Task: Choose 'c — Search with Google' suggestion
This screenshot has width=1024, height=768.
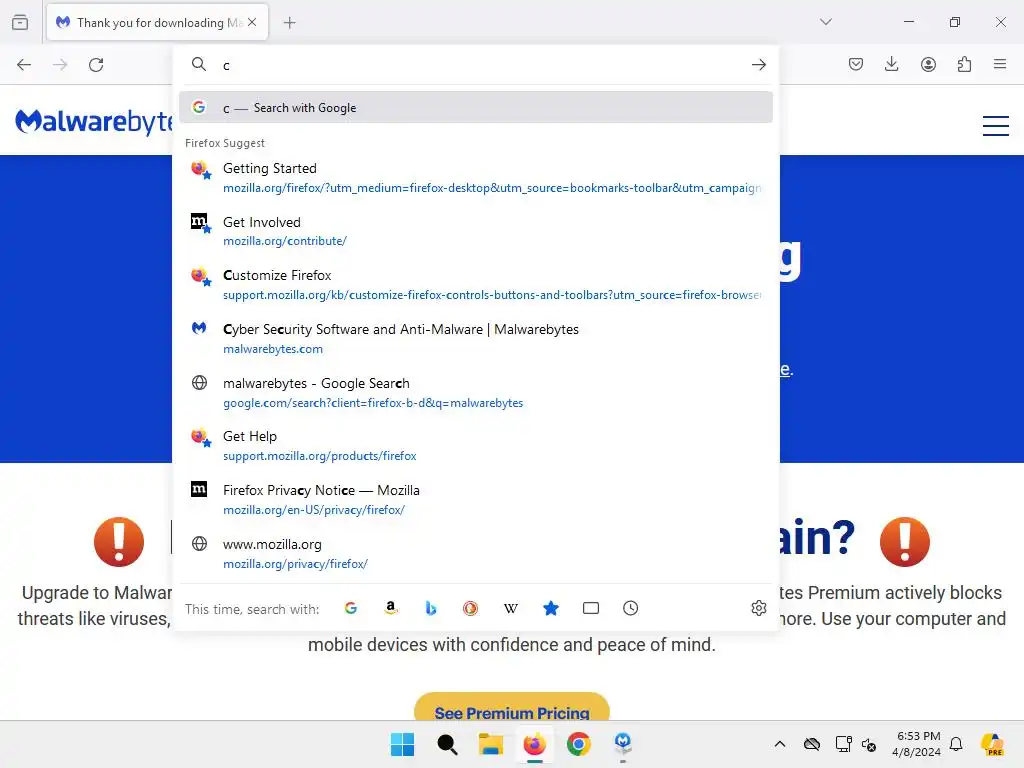Action: [x=475, y=107]
